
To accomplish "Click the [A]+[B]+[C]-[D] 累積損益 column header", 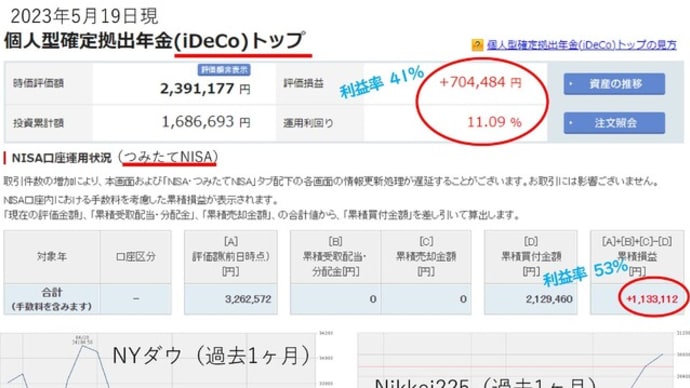I will [637, 257].
